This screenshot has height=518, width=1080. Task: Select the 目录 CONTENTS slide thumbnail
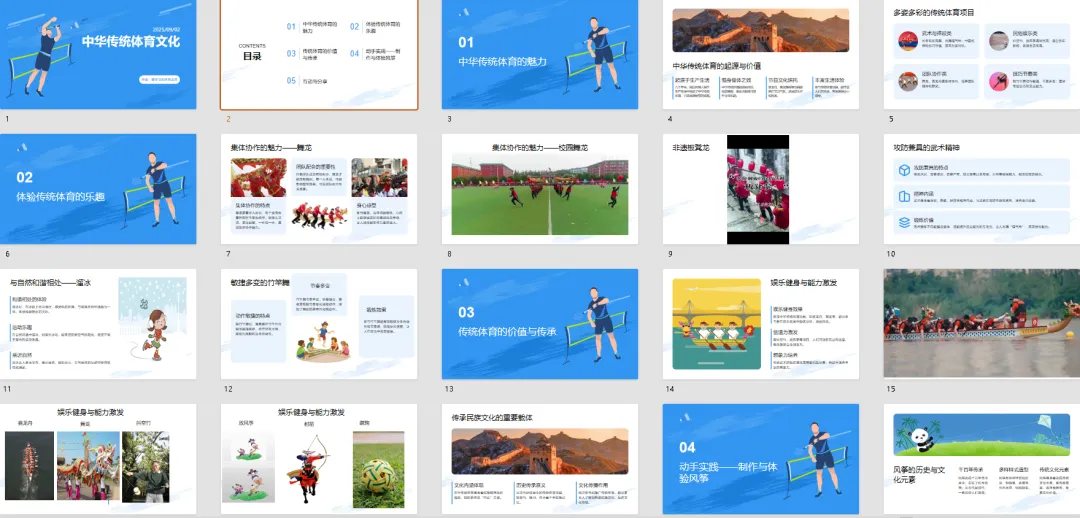[x=319, y=54]
